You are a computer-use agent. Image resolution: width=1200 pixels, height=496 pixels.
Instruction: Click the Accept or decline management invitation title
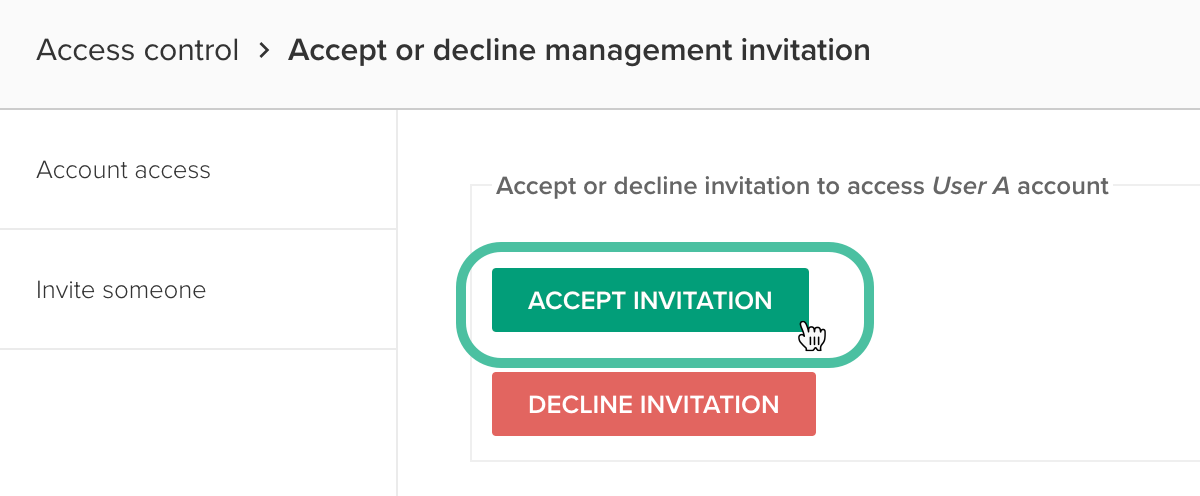coord(579,49)
